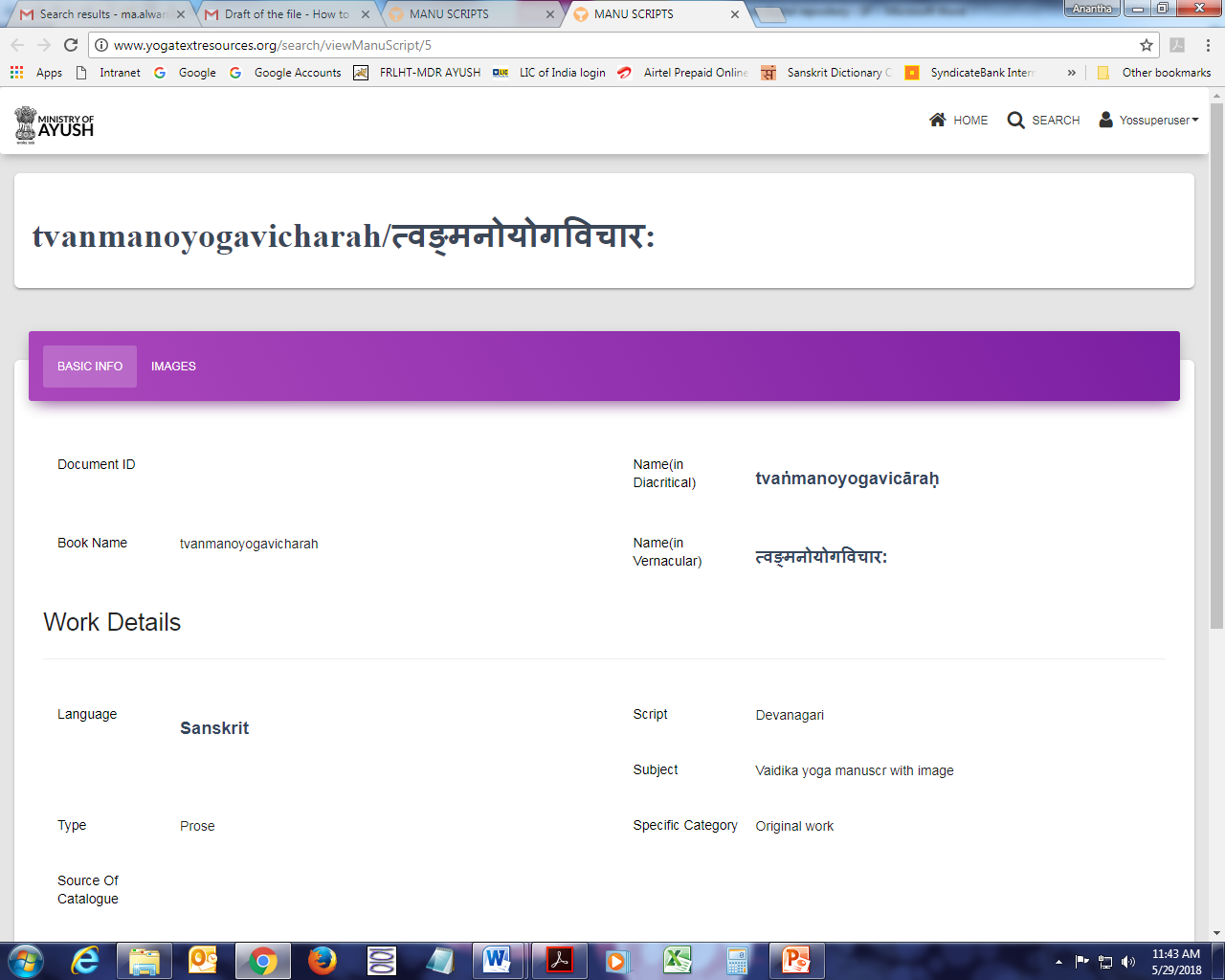Click the Ministry of AYUSH logo

point(55,124)
